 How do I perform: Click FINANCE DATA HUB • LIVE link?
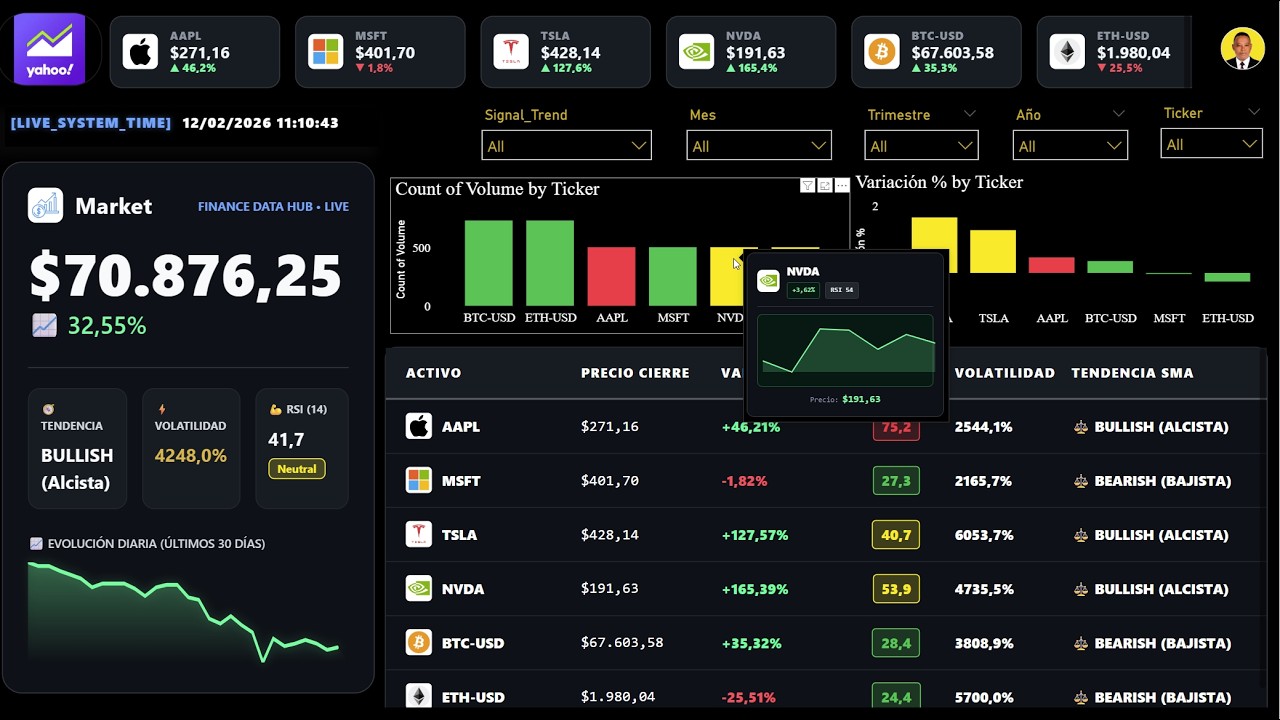(273, 207)
